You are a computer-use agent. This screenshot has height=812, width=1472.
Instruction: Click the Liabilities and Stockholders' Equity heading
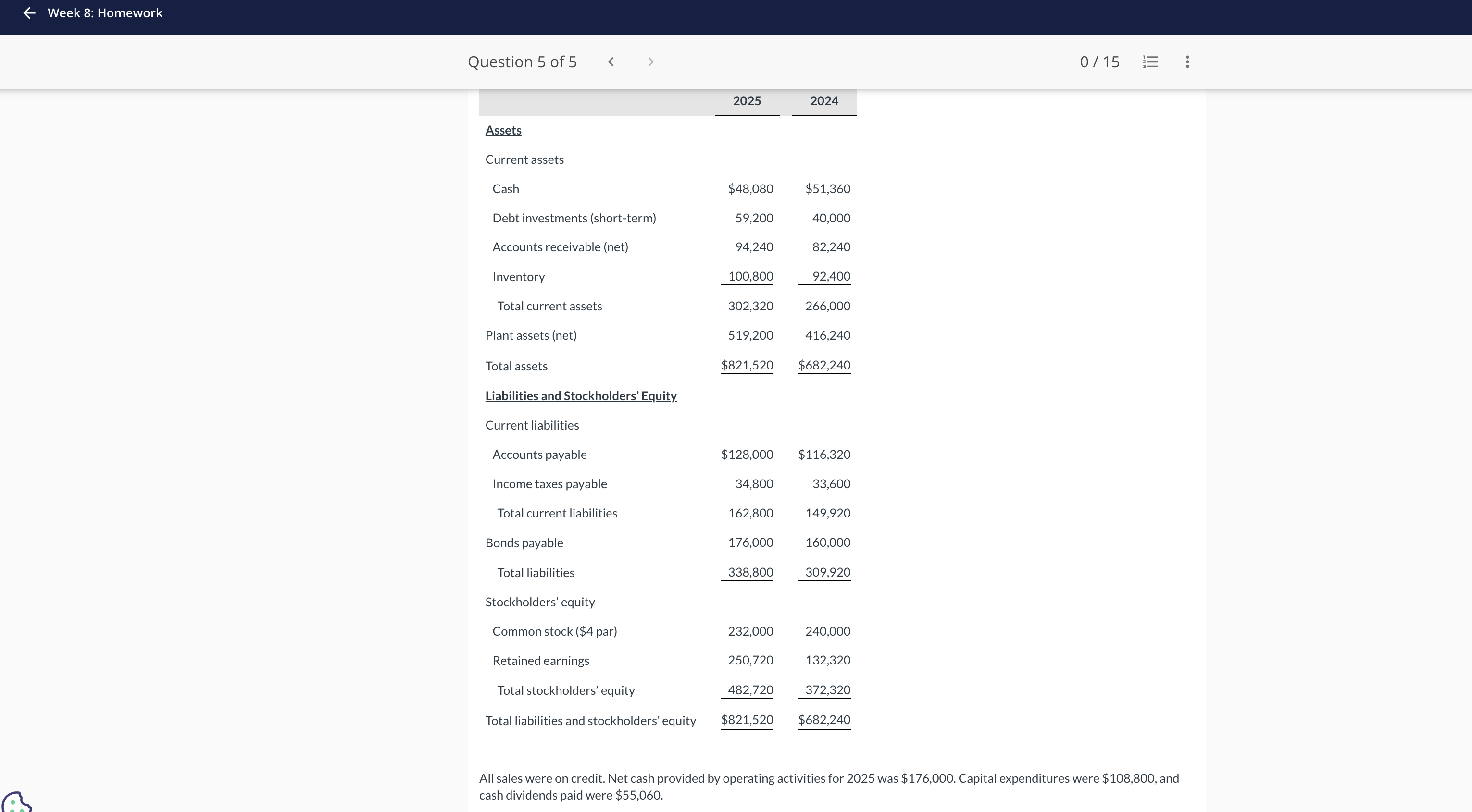(581, 396)
